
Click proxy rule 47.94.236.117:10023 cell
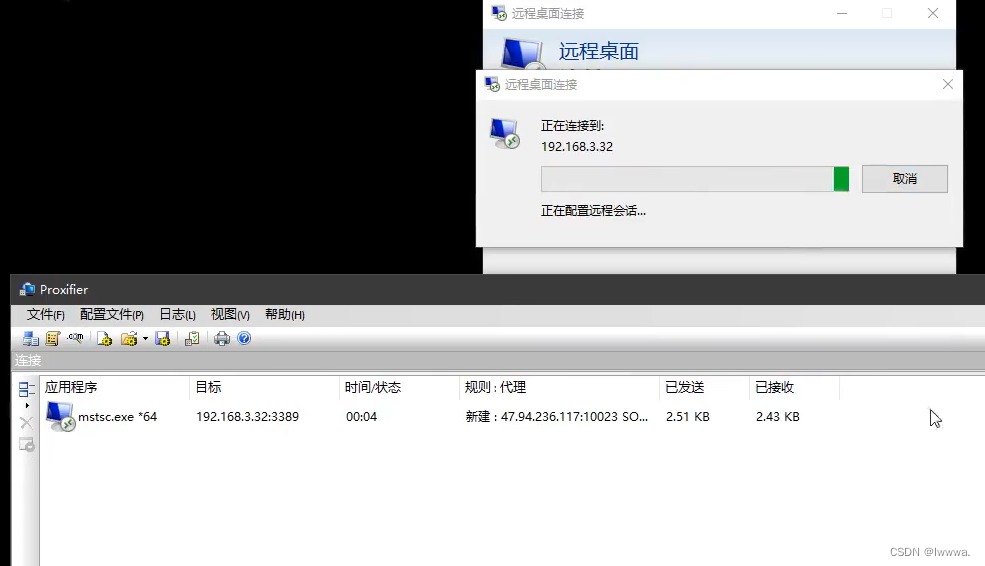coord(557,416)
